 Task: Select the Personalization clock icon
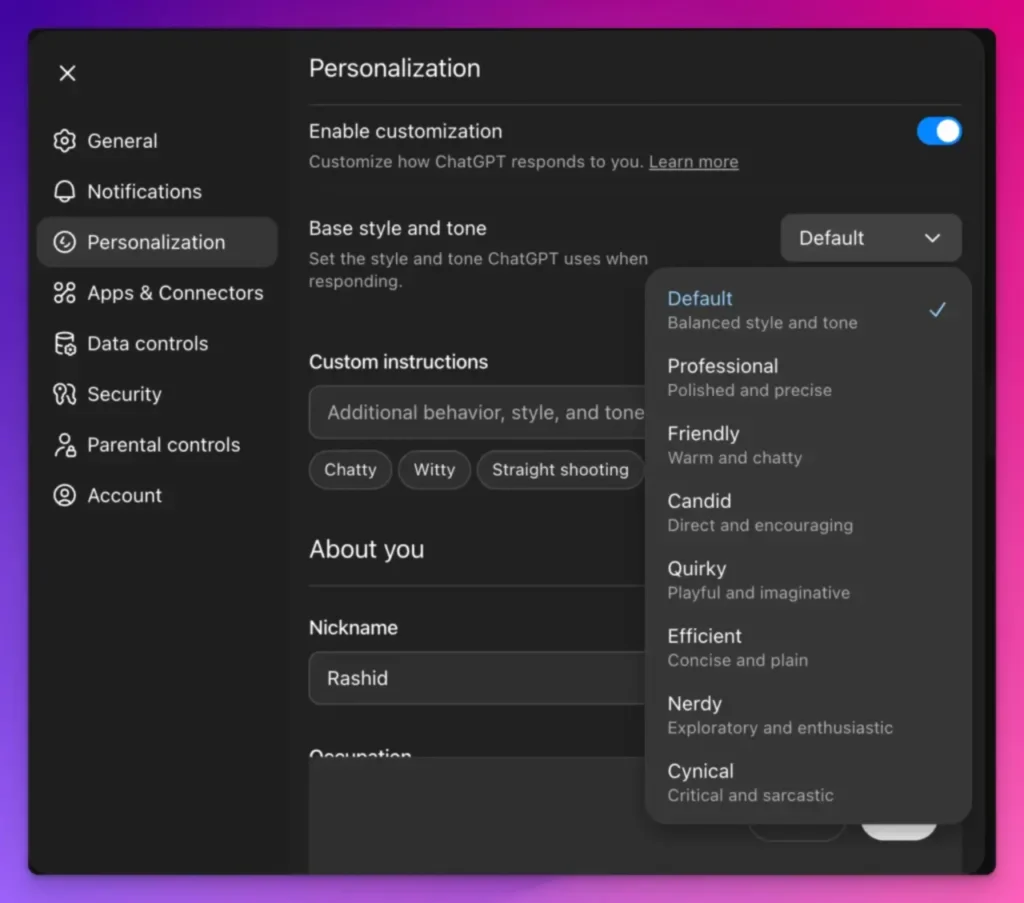click(x=65, y=242)
